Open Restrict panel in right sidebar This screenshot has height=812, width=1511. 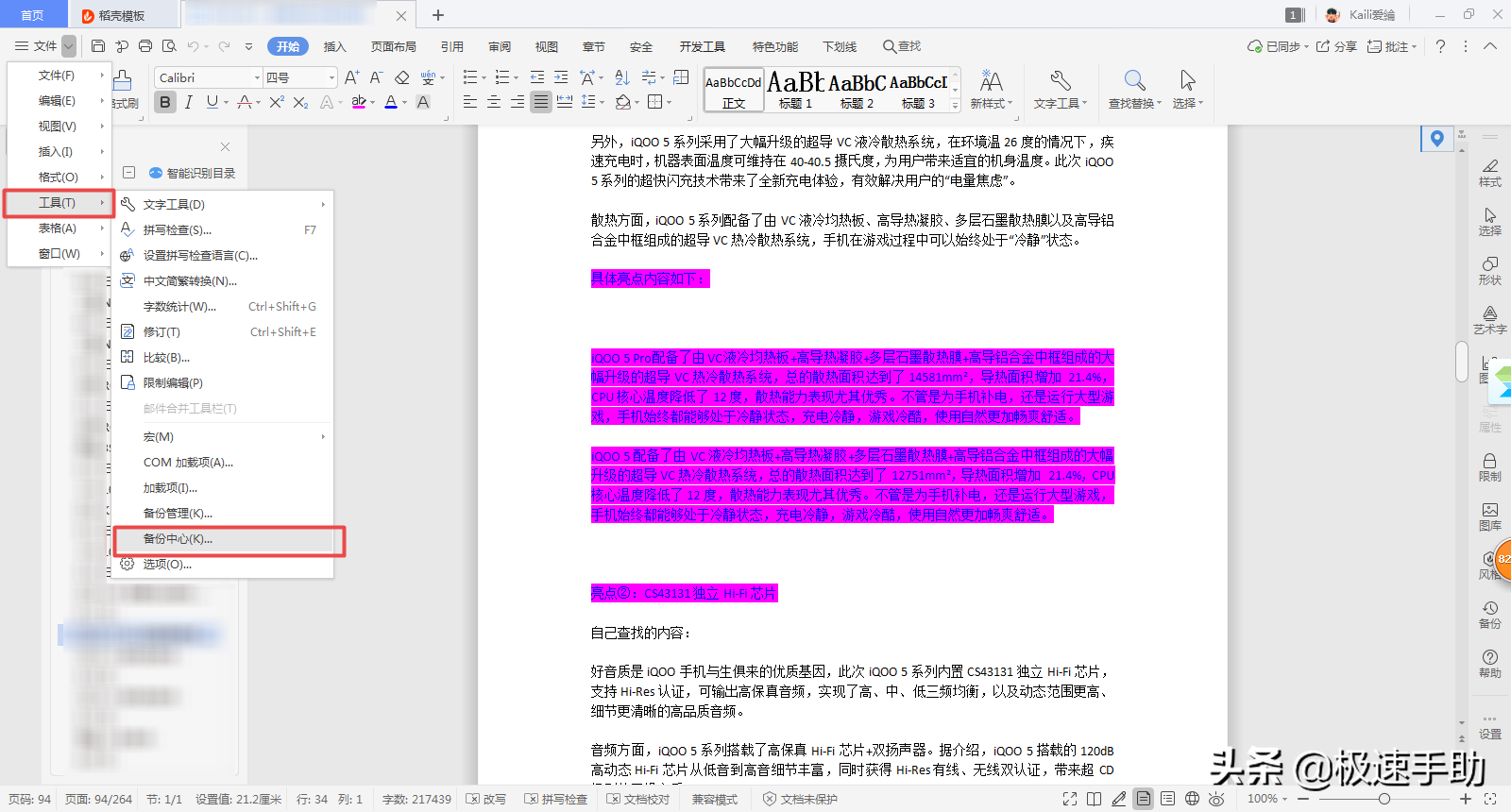coord(1490,466)
